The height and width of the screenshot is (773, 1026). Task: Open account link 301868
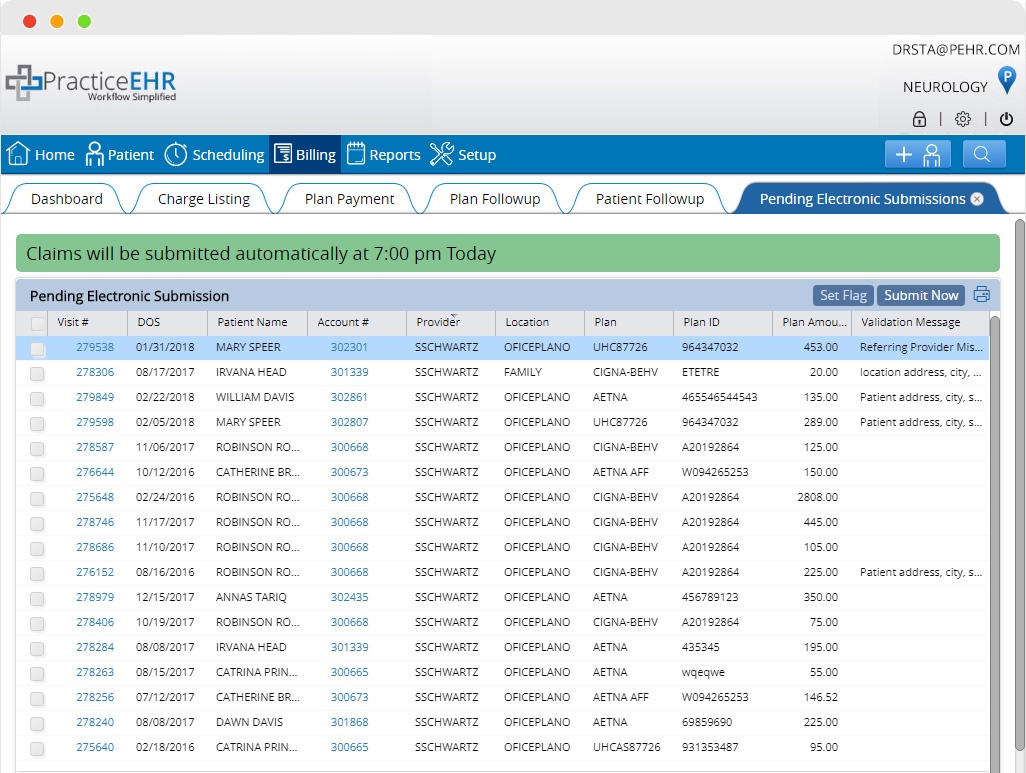click(349, 722)
